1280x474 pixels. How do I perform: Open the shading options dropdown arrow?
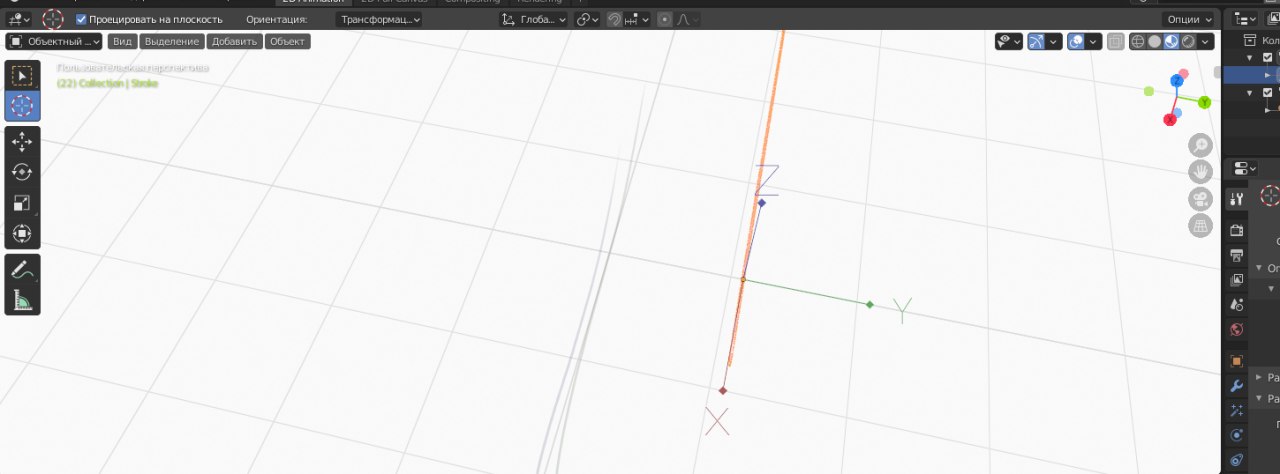tap(1206, 41)
